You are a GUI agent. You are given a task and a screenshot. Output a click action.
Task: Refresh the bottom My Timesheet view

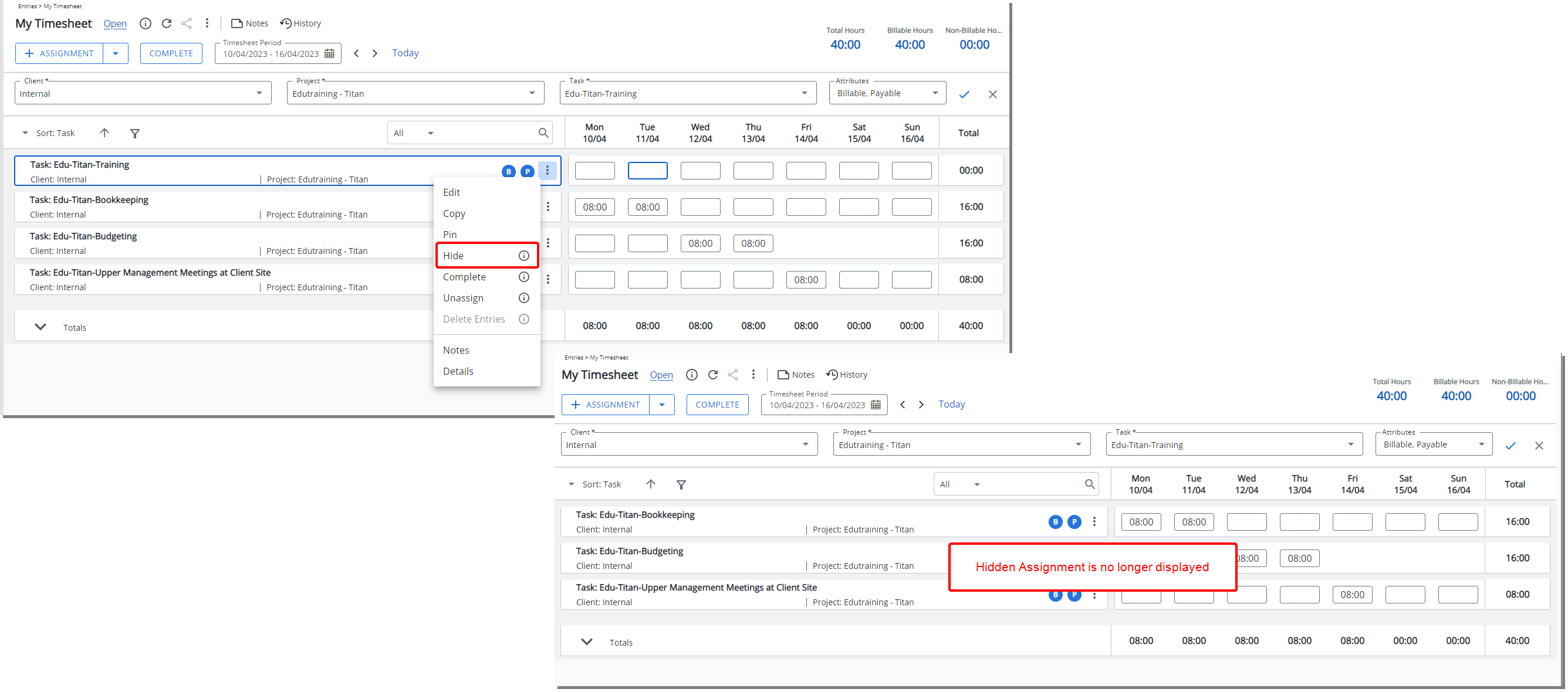tap(713, 375)
